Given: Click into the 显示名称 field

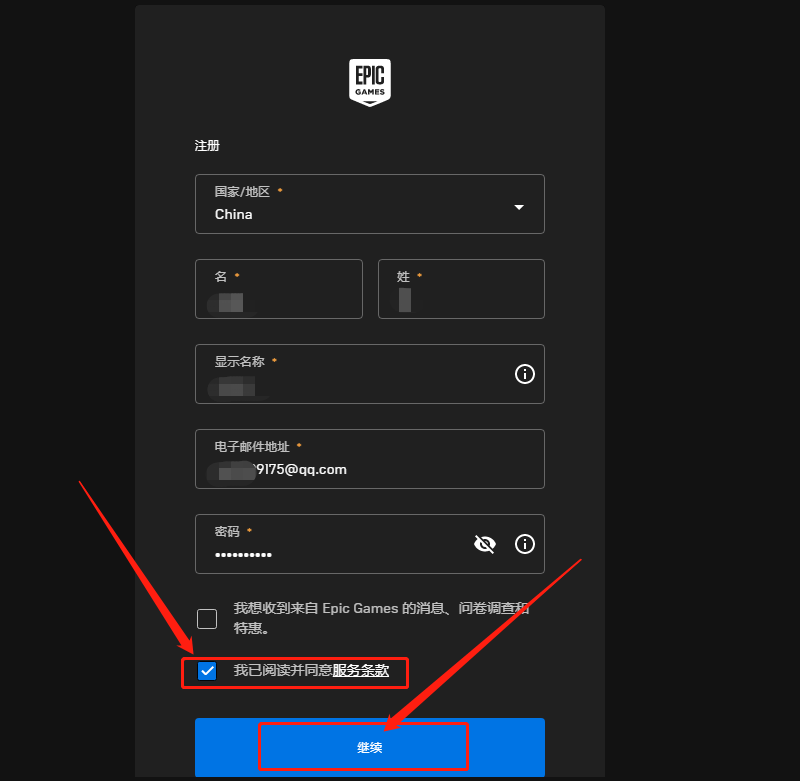Looking at the screenshot, I should coord(370,374).
